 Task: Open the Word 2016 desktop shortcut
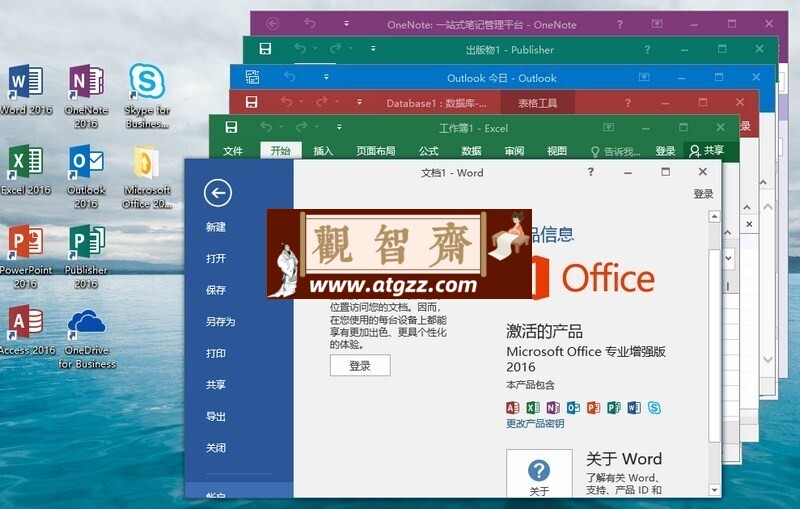click(26, 90)
